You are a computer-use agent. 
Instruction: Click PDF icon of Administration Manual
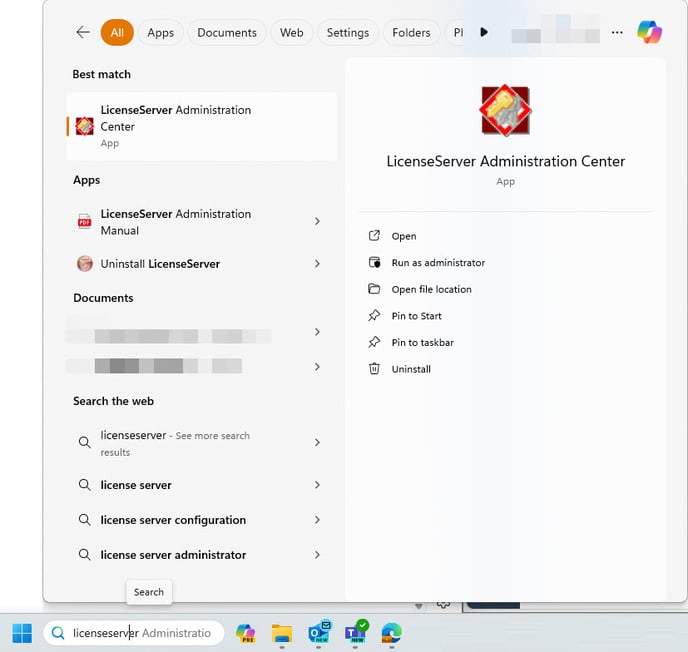tap(84, 222)
